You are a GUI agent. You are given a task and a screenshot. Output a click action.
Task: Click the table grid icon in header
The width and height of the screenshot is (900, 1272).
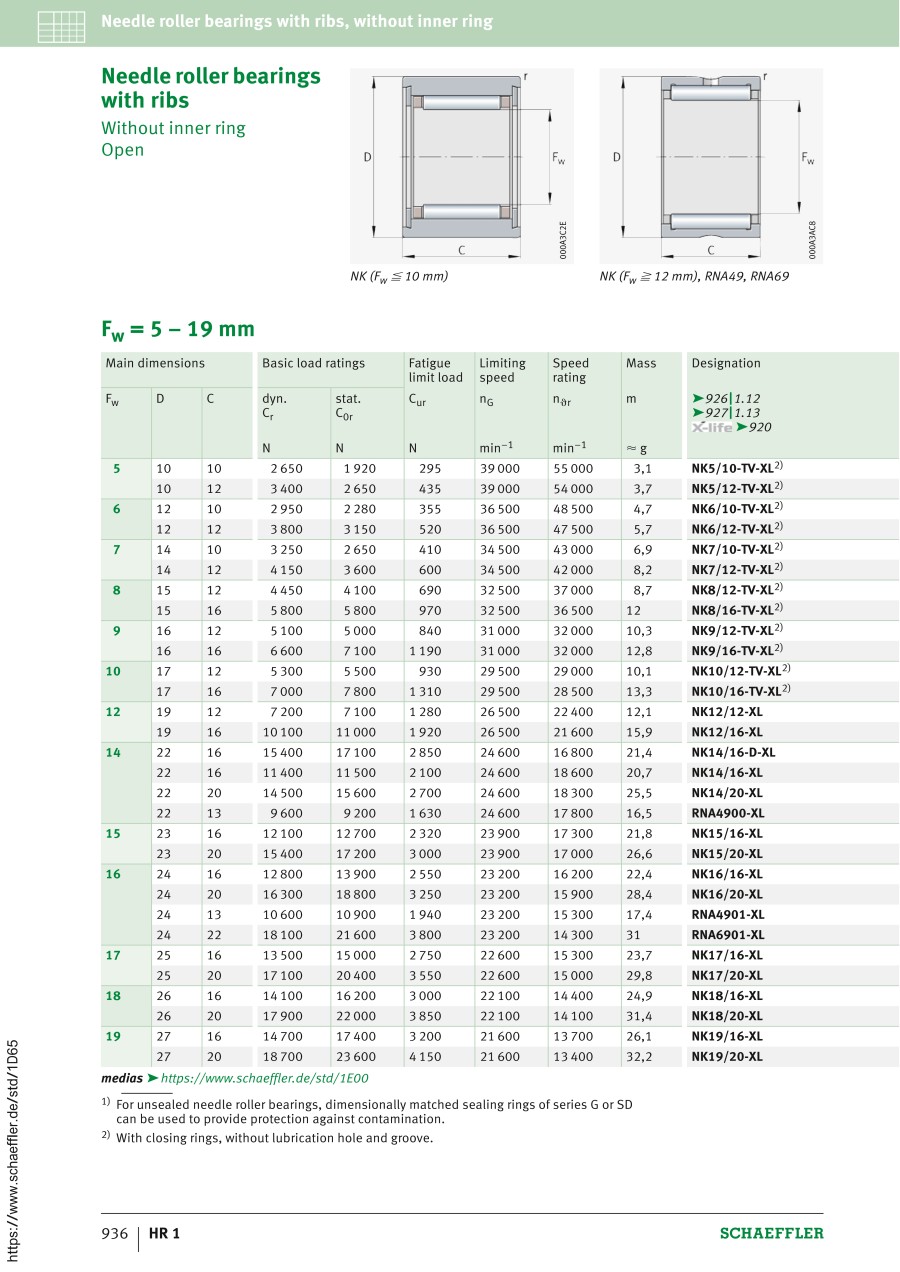tap(61, 26)
